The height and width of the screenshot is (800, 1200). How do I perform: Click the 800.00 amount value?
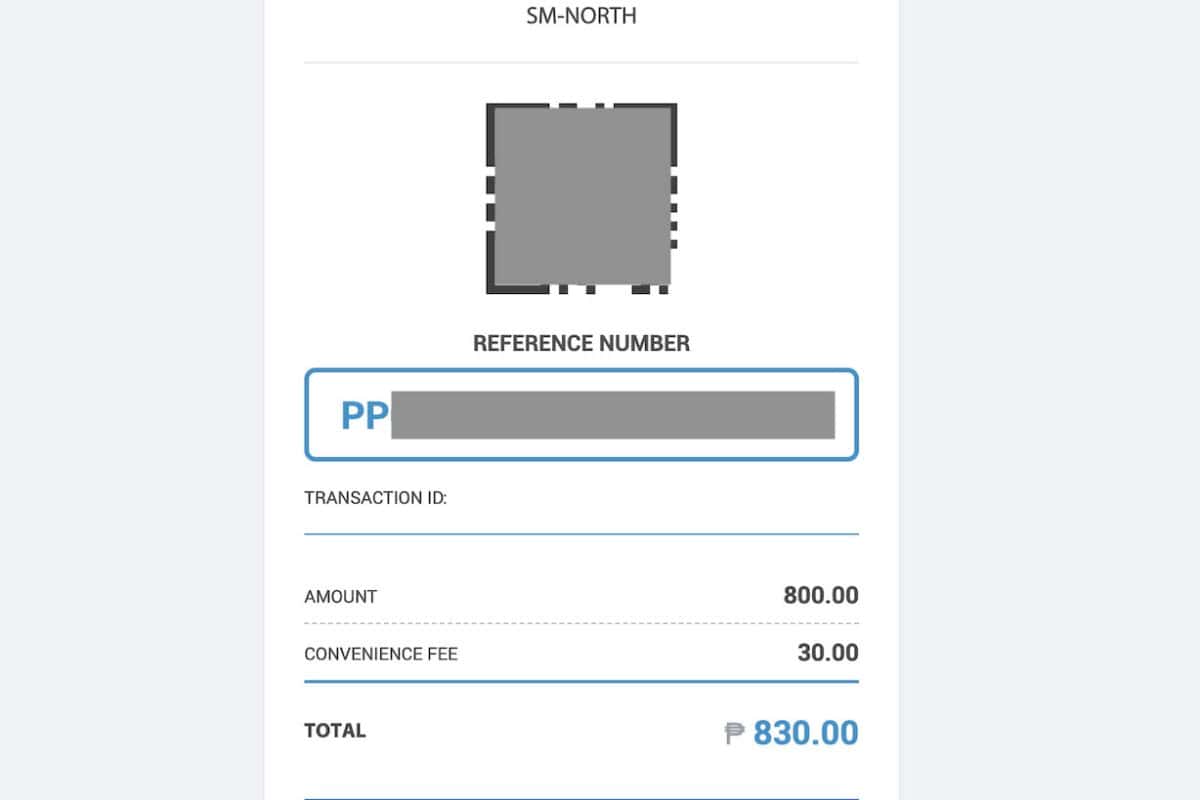coord(820,596)
